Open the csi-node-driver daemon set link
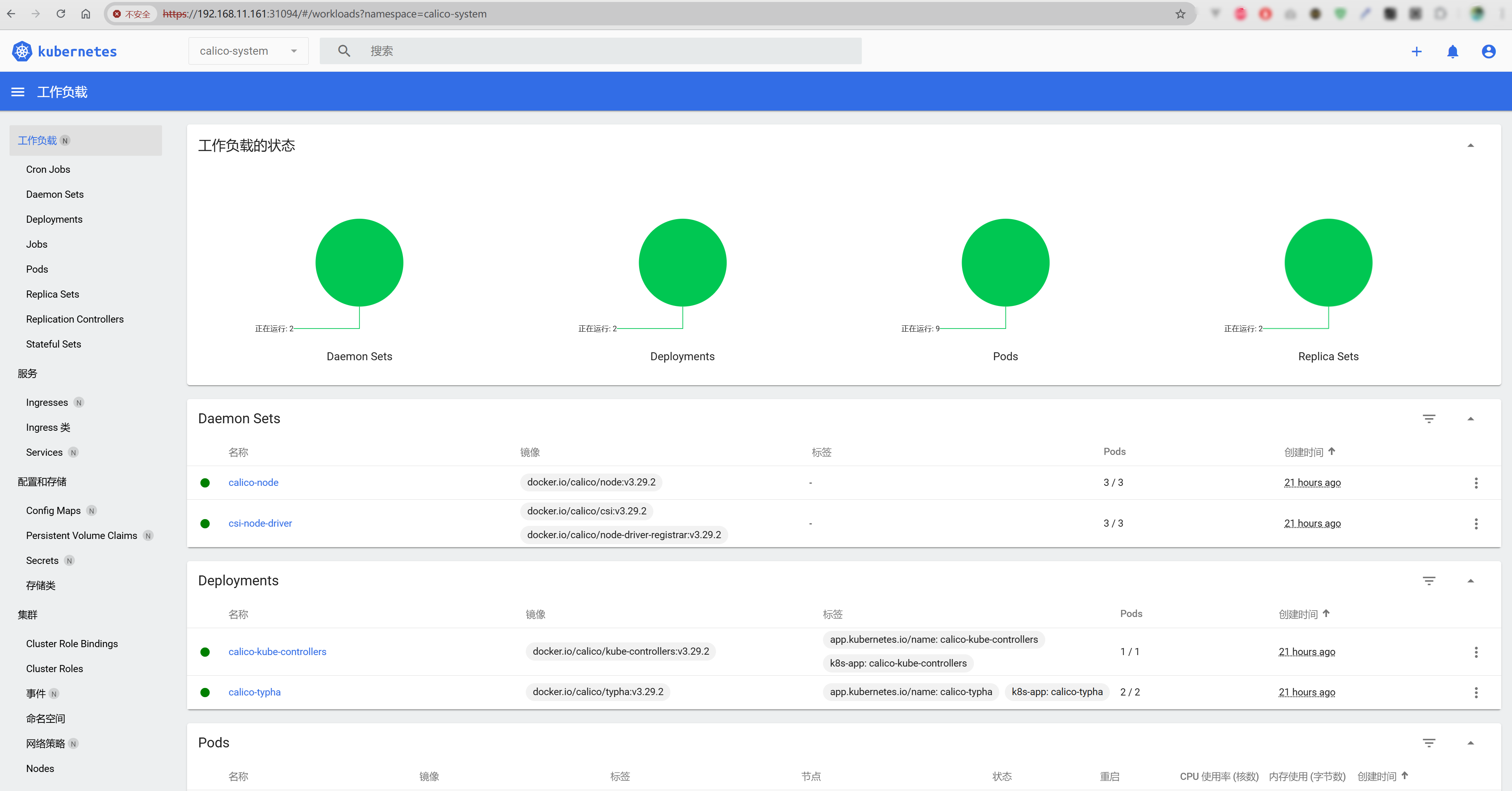 pos(260,523)
